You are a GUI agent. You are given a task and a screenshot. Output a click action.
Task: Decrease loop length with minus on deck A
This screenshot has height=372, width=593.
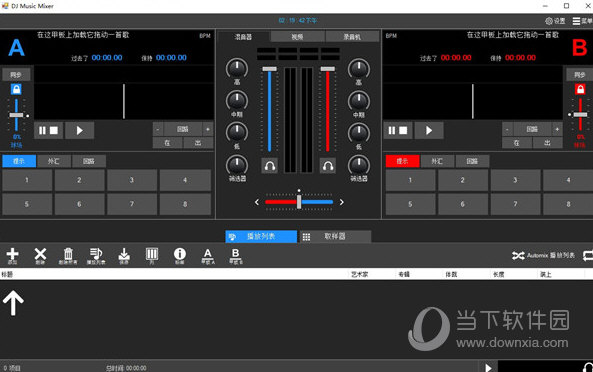click(158, 129)
